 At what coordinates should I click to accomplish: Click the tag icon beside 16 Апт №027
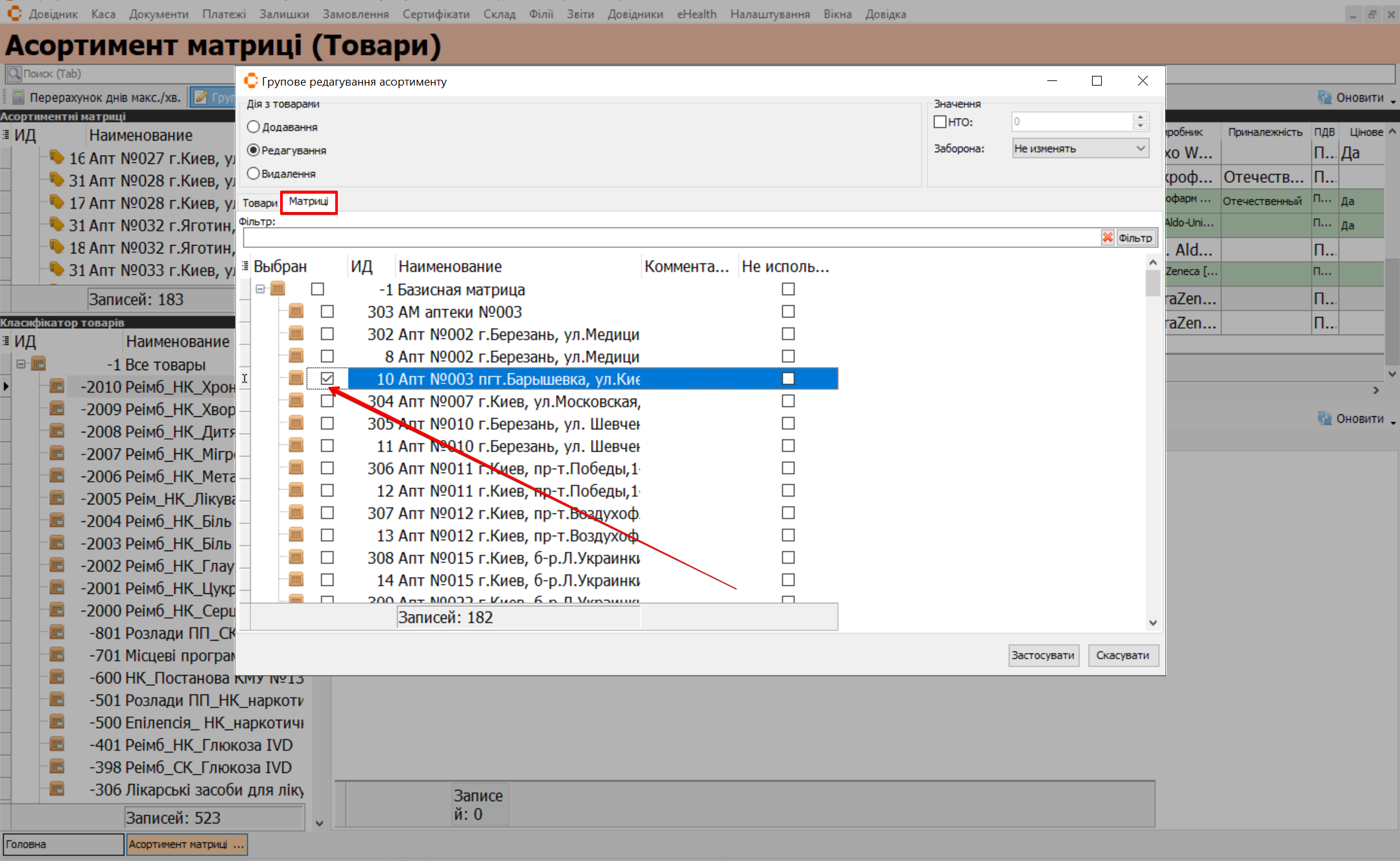click(x=57, y=158)
